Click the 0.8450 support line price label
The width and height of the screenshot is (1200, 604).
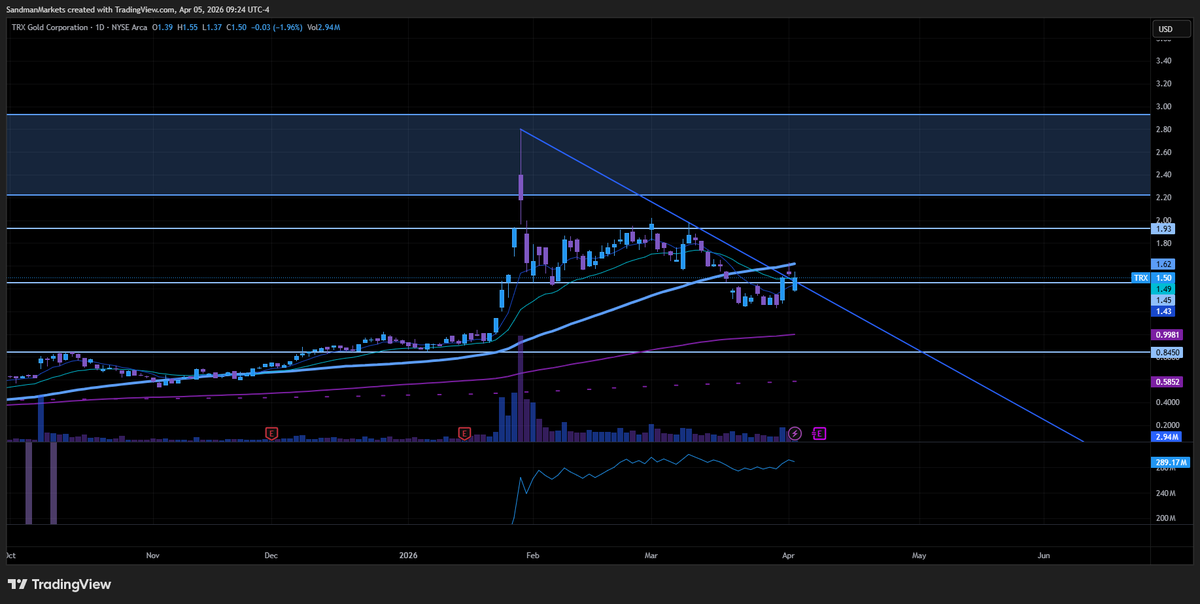coord(1167,353)
